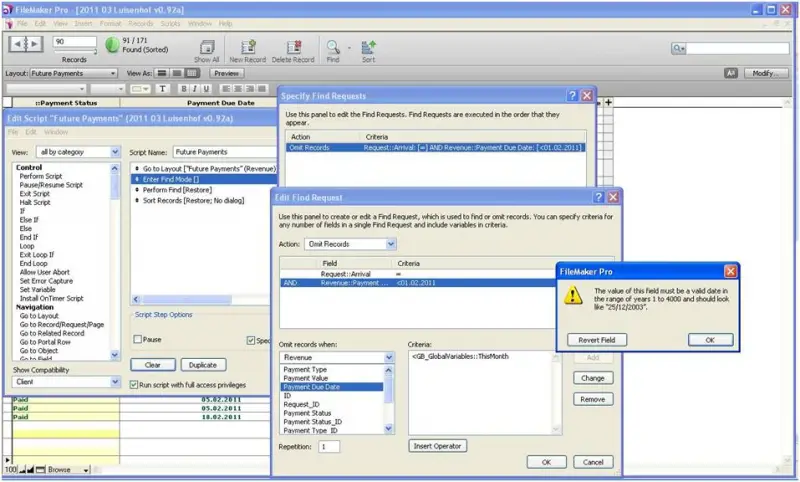The image size is (800, 482).
Task: Click the Show All records icon
Action: click(207, 47)
